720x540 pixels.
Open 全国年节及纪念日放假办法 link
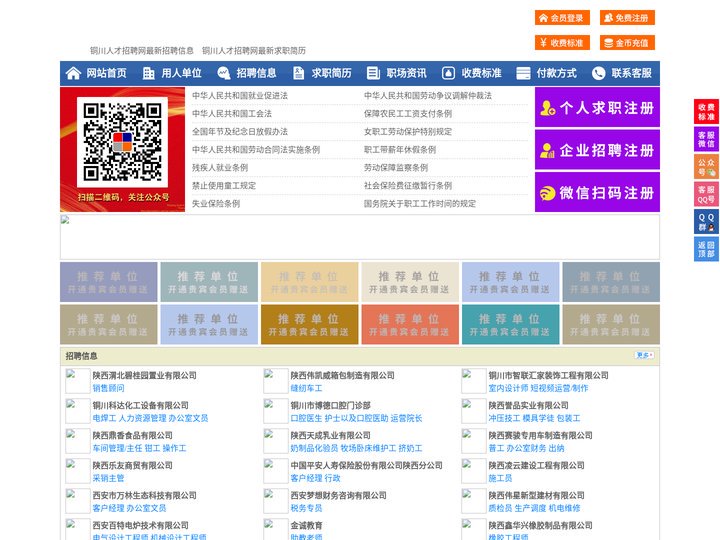point(240,131)
